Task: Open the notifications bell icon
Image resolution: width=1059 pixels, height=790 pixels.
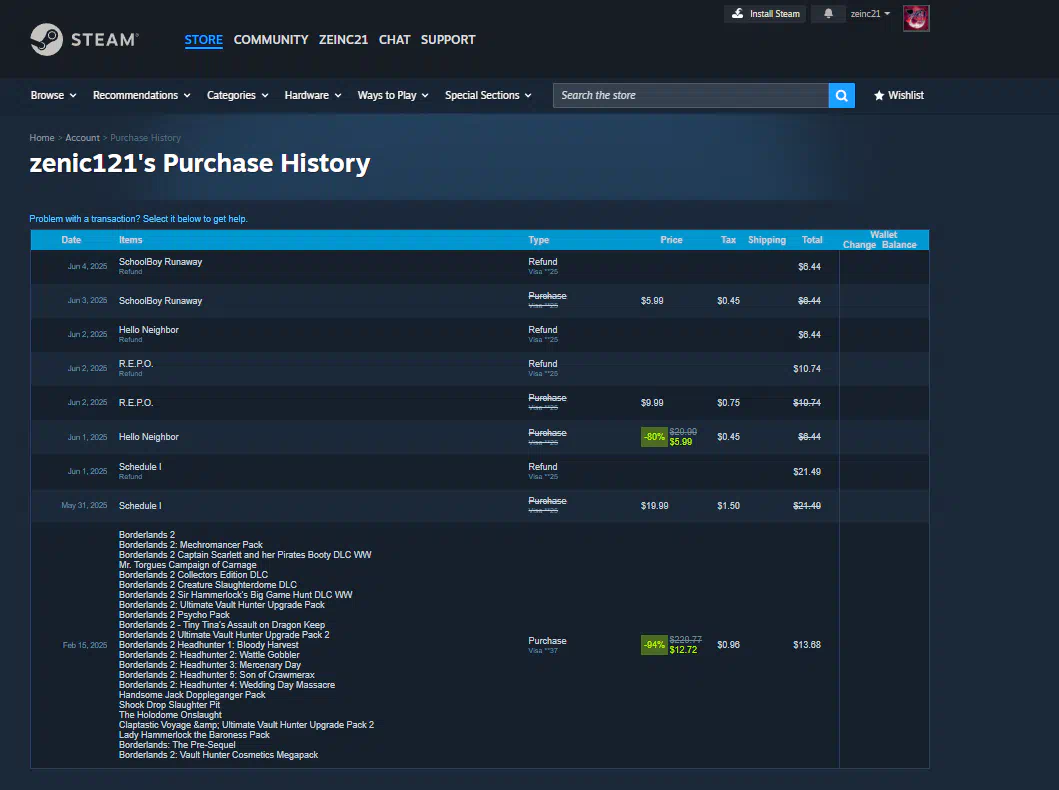Action: [828, 14]
